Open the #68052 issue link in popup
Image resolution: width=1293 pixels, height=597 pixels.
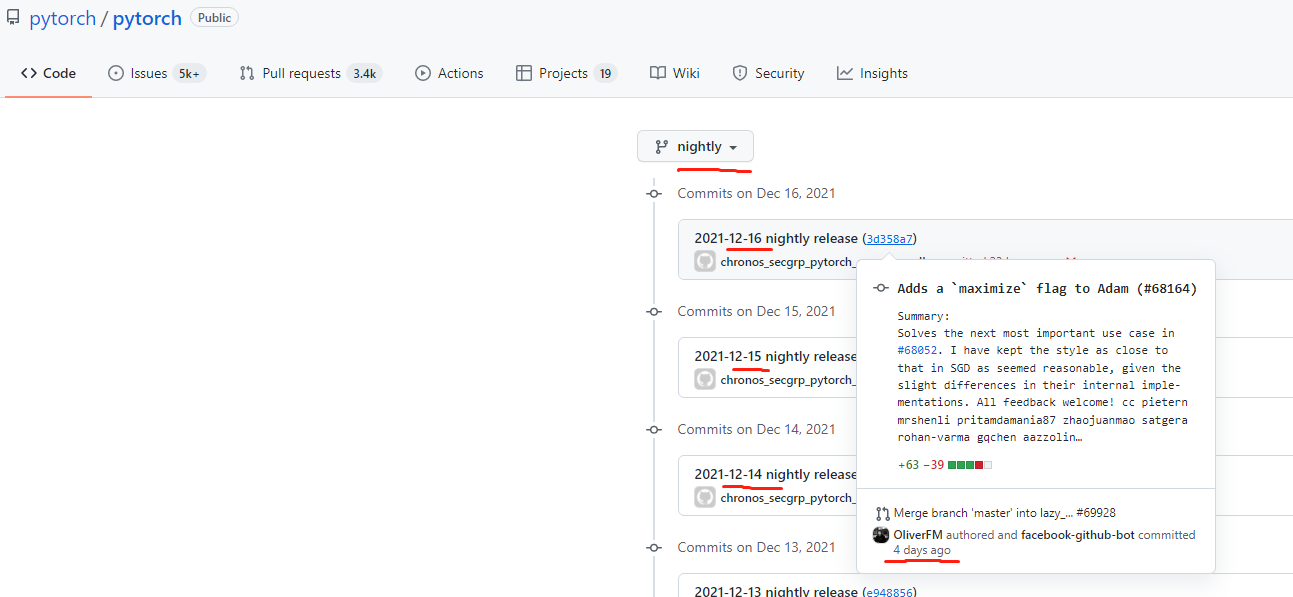pyautogui.click(x=916, y=350)
